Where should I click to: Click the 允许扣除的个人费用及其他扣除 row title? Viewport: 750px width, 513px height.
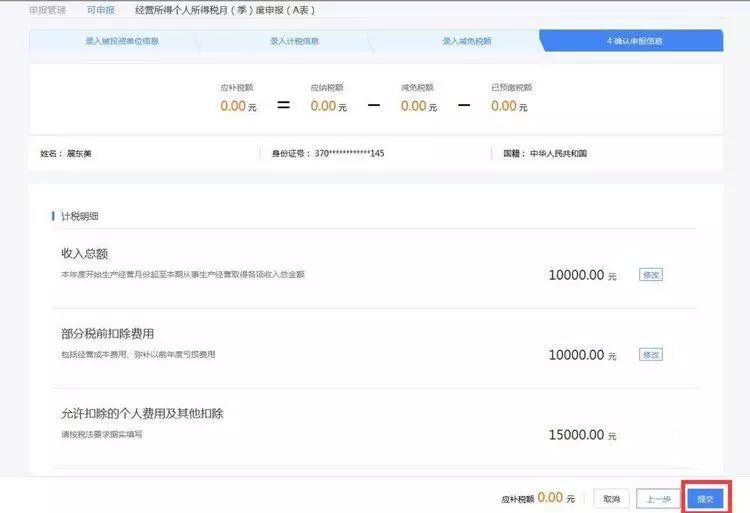(142, 413)
